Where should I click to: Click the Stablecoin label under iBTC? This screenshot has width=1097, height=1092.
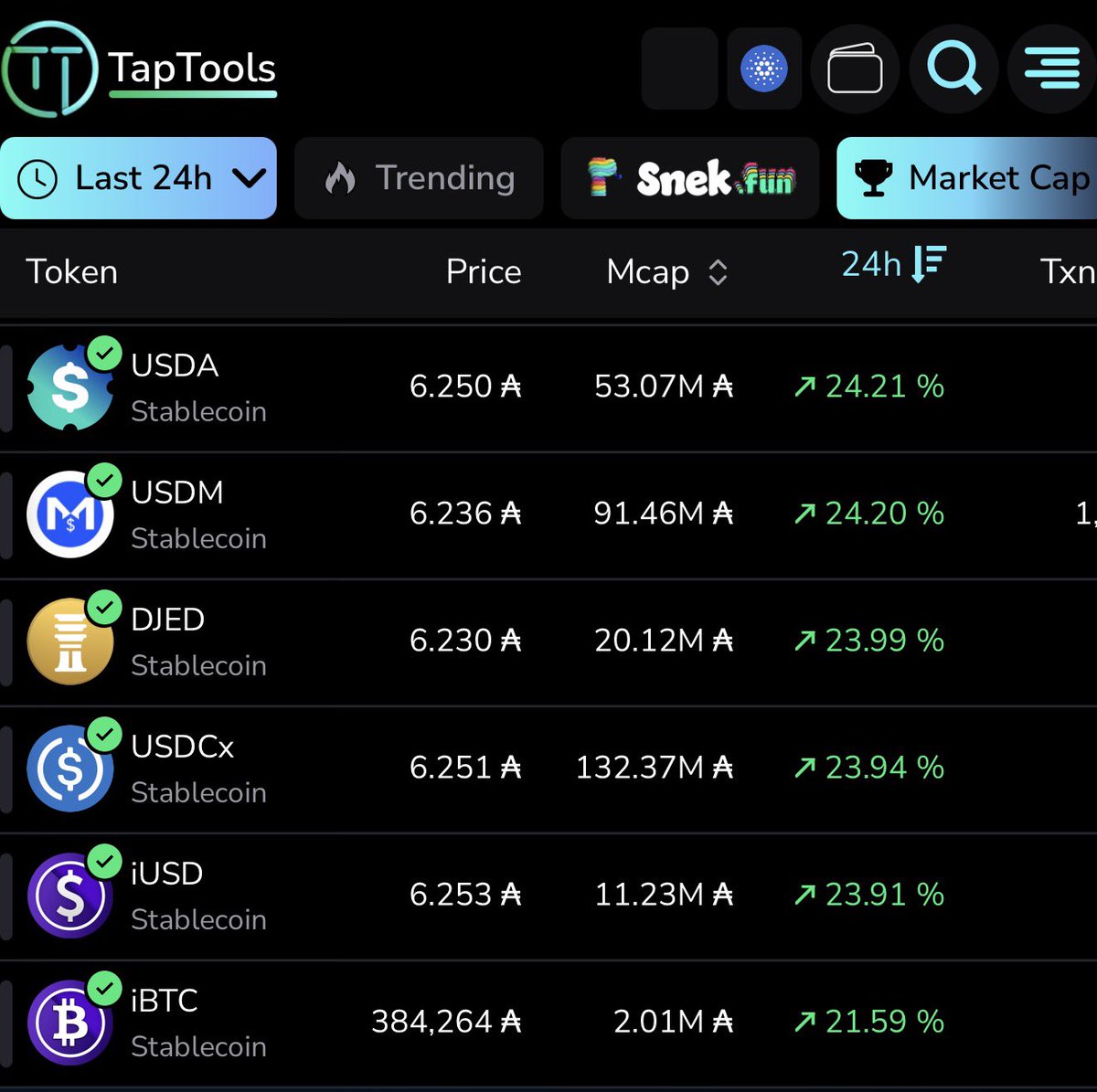click(198, 1047)
